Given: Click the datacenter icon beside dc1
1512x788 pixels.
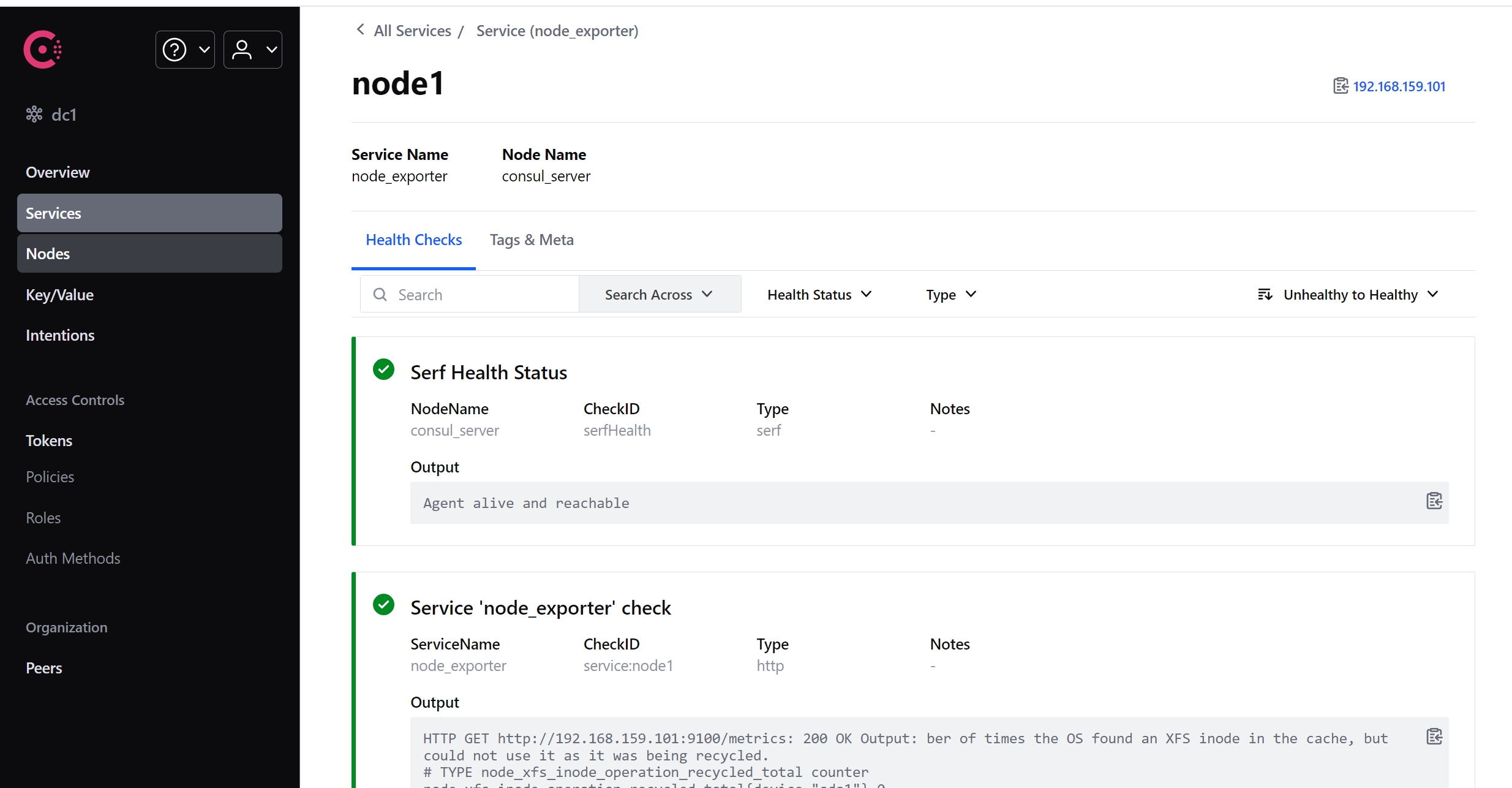Looking at the screenshot, I should click(34, 114).
